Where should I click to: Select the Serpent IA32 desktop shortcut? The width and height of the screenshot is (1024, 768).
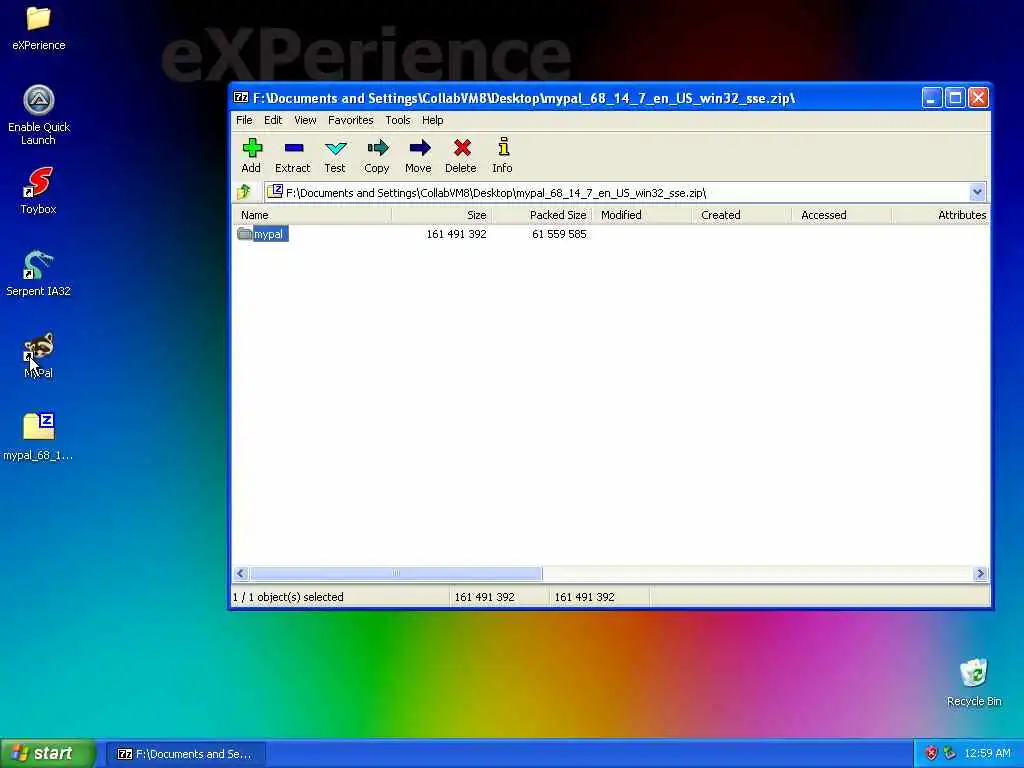pyautogui.click(x=39, y=273)
